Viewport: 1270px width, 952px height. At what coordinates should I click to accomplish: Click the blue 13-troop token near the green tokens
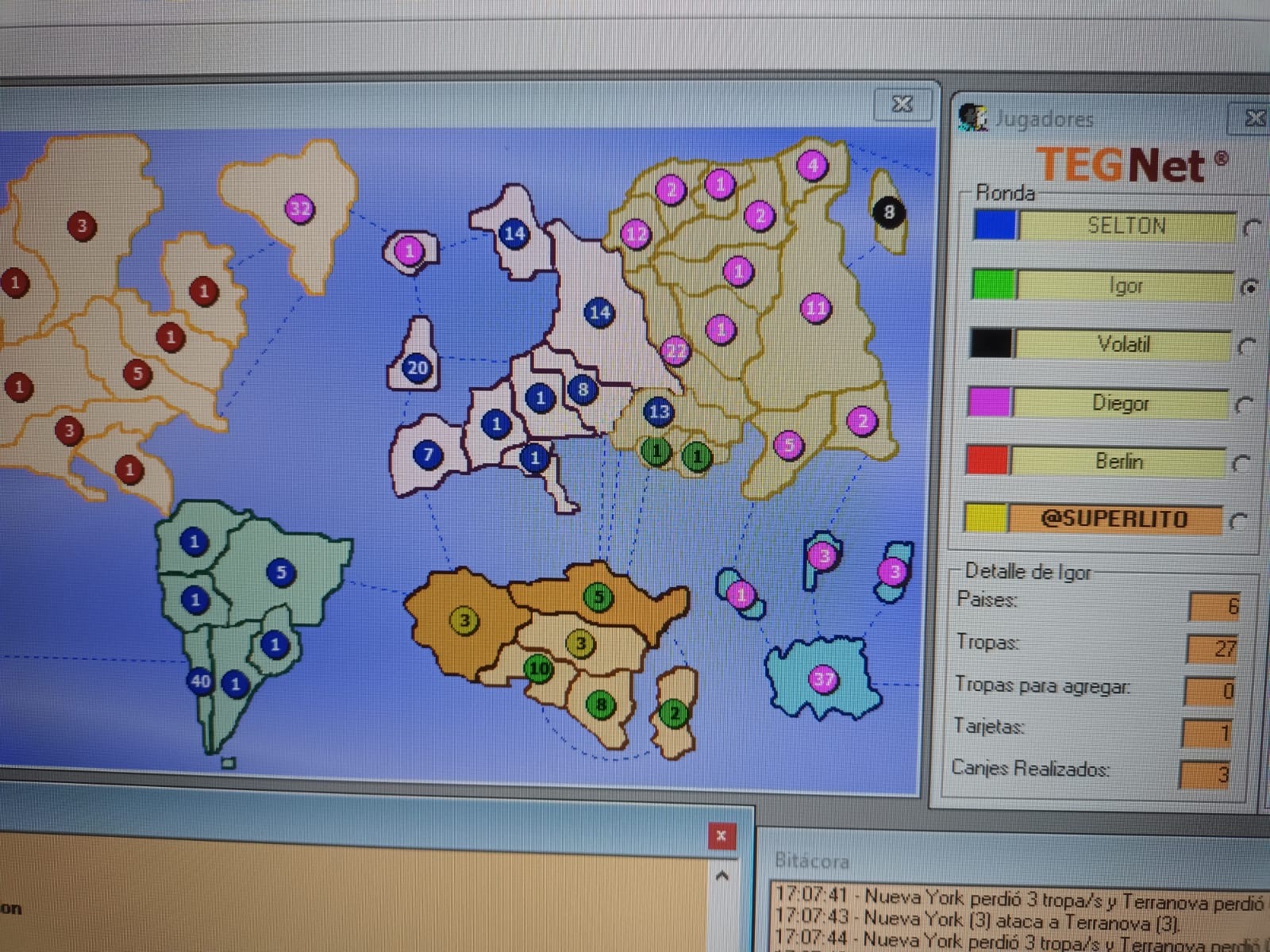click(658, 411)
